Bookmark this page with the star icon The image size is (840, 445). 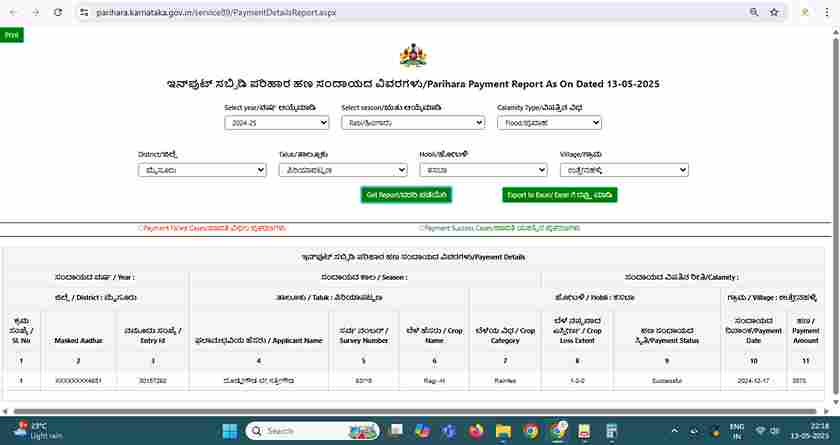(x=774, y=12)
